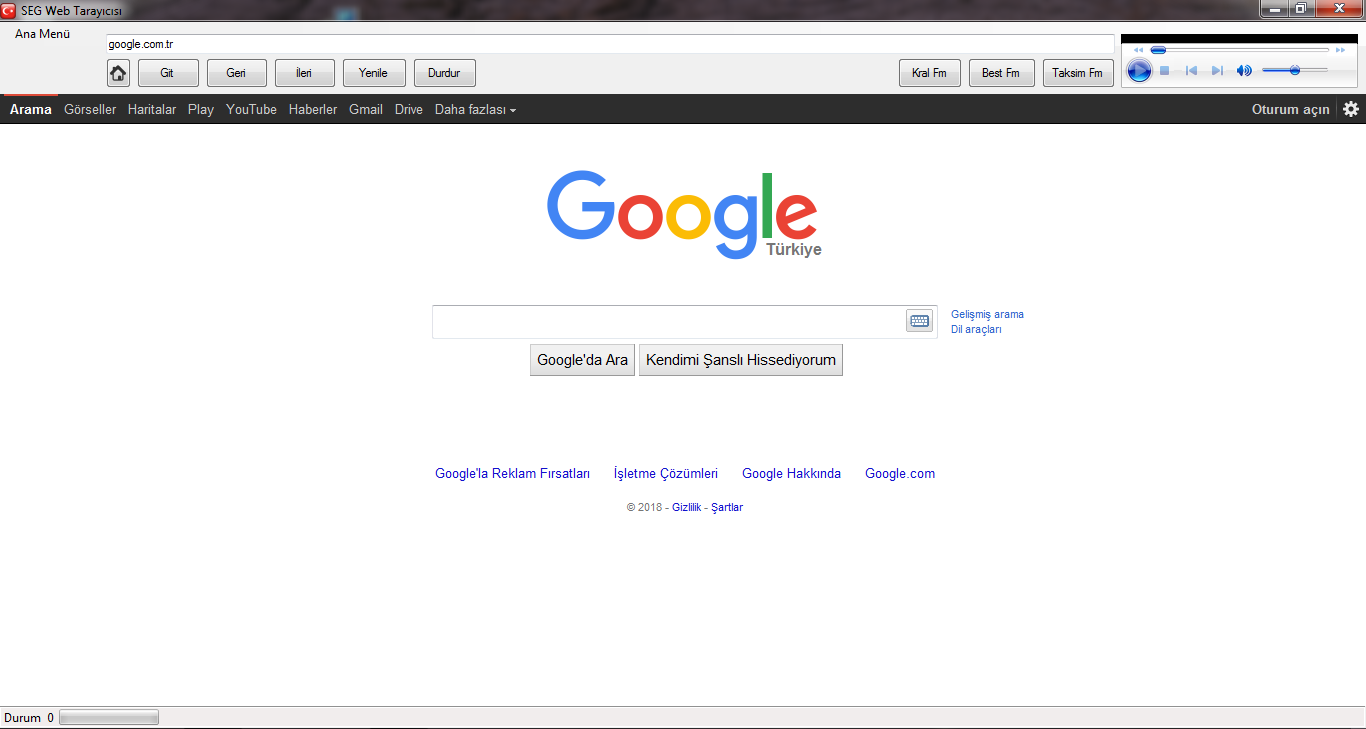Open the Dil araçları link
1366x729 pixels.
click(x=976, y=329)
